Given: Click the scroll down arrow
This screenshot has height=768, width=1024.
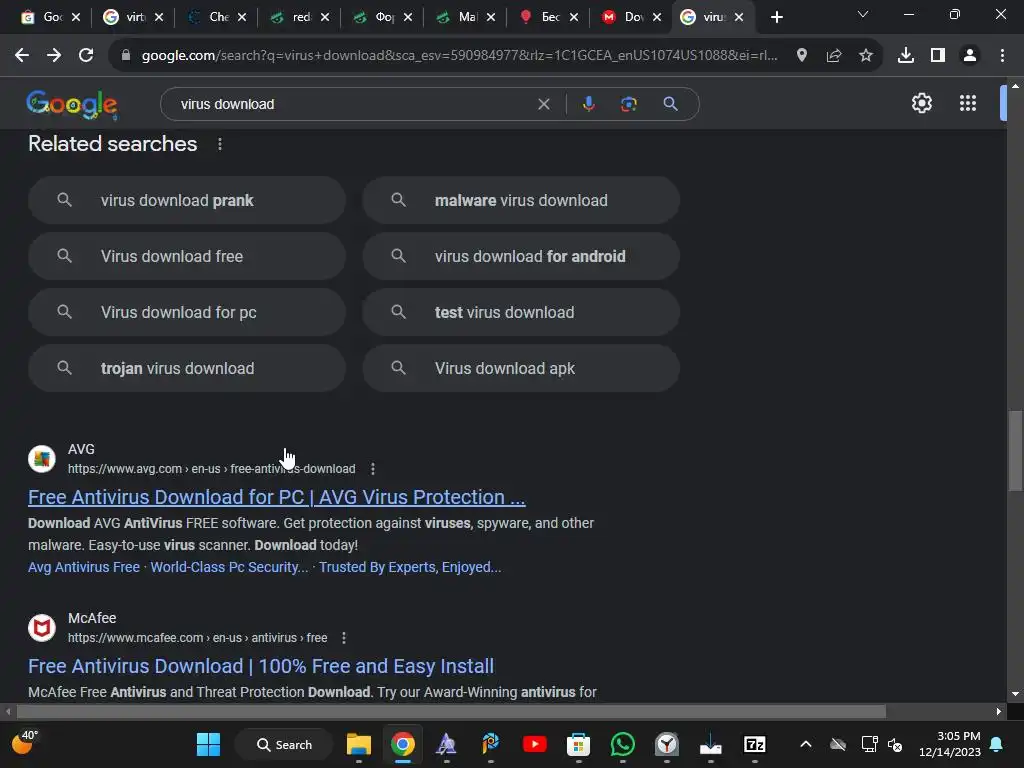Looking at the screenshot, I should coord(1015,694).
